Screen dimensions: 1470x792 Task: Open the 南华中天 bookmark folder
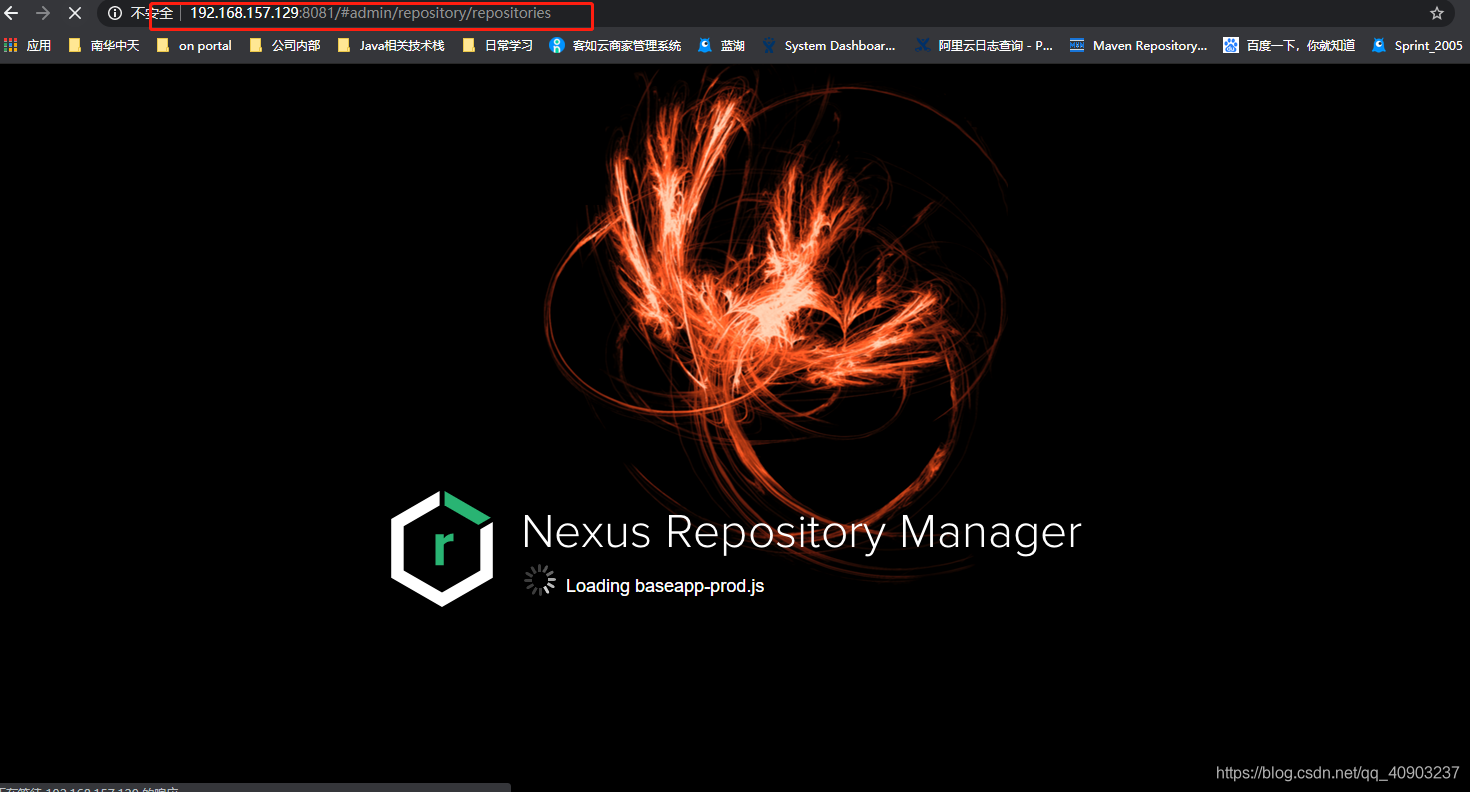coord(104,45)
